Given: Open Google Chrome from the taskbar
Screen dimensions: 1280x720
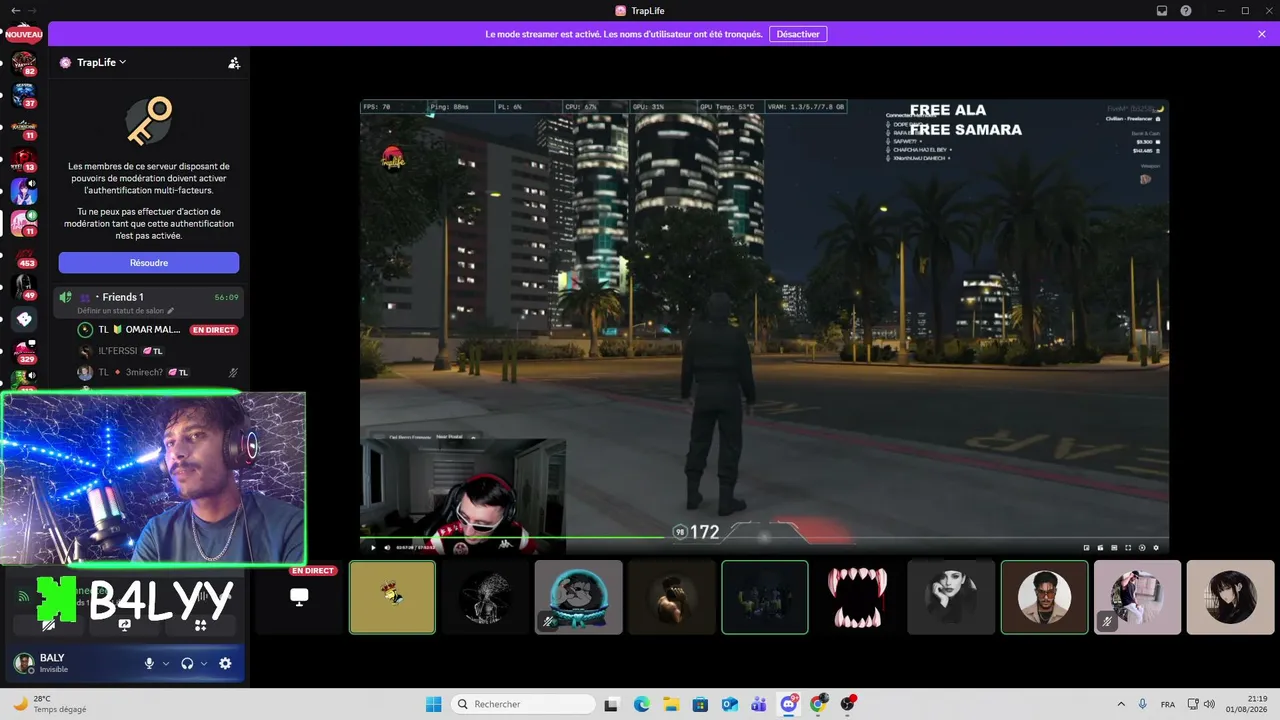Looking at the screenshot, I should pos(818,704).
